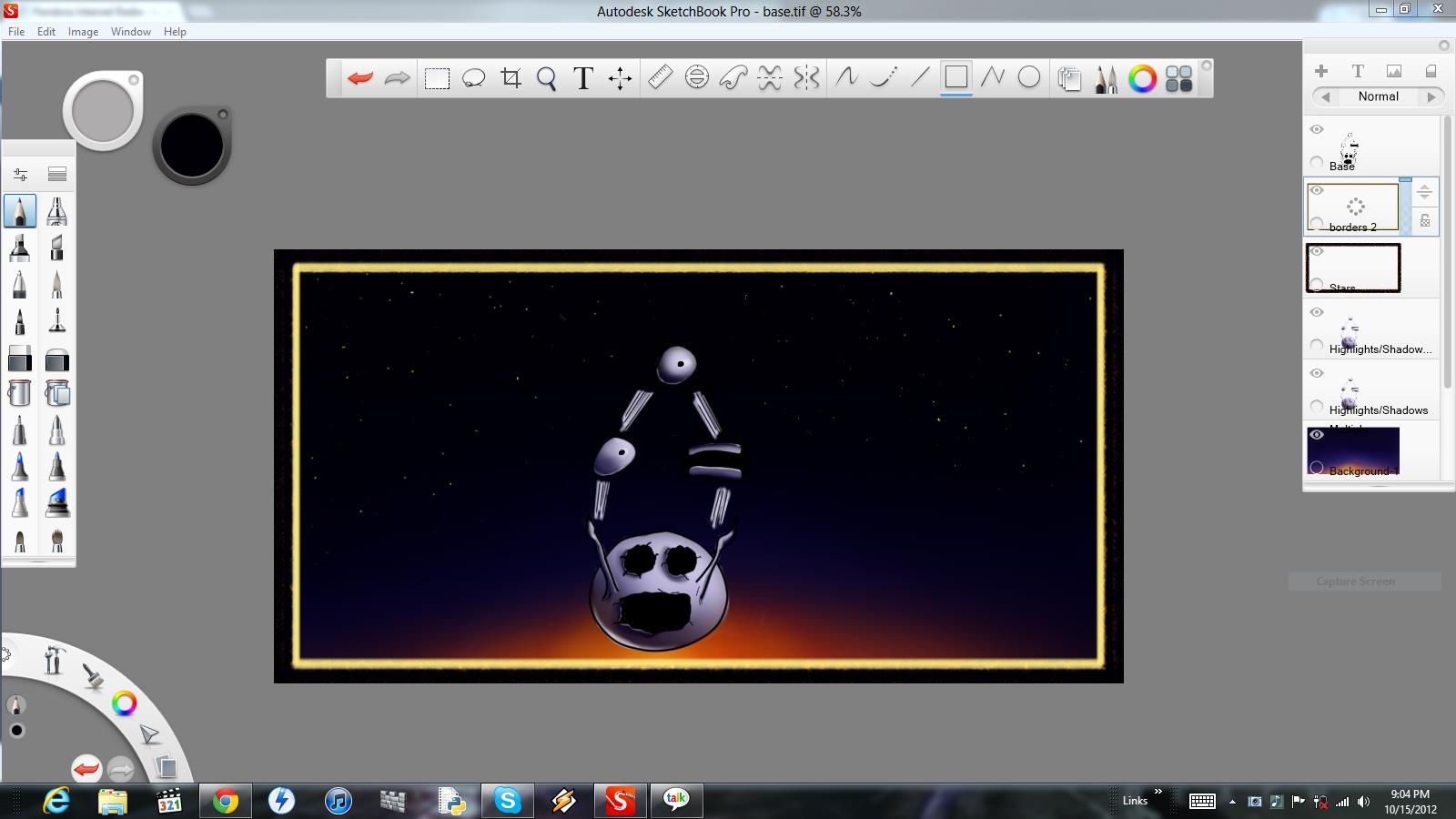Open the lagoon color wheel selector
Viewport: 1456px width, 819px height.
pyautogui.click(x=124, y=703)
